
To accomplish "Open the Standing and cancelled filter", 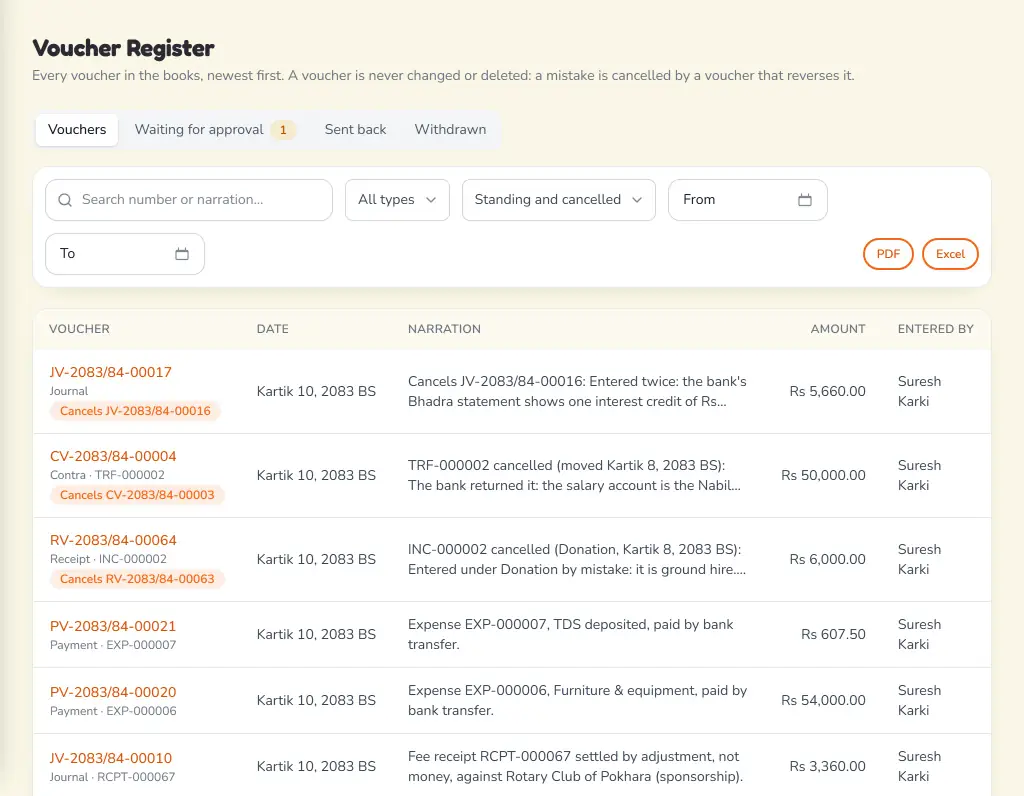I will pyautogui.click(x=558, y=200).
